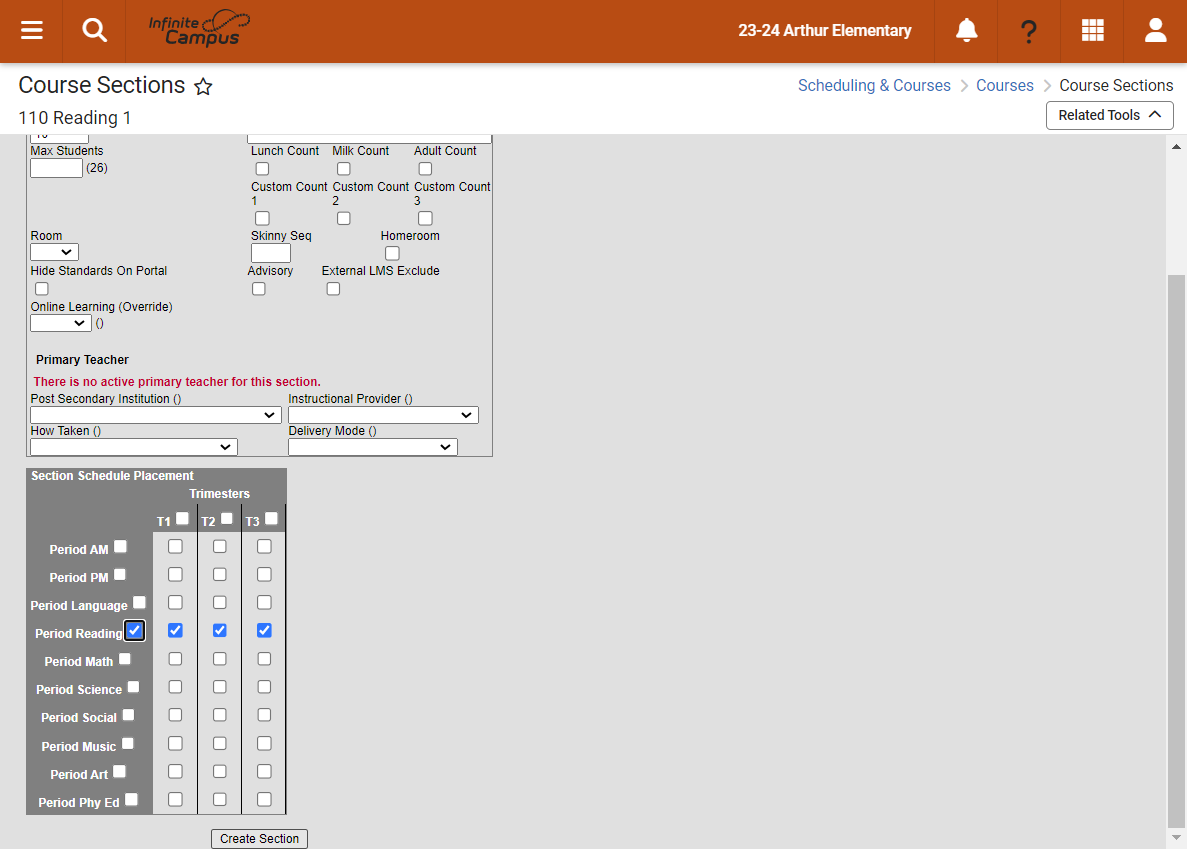Select all periods for trimester T1
The image size is (1187, 849).
pyautogui.click(x=182, y=518)
